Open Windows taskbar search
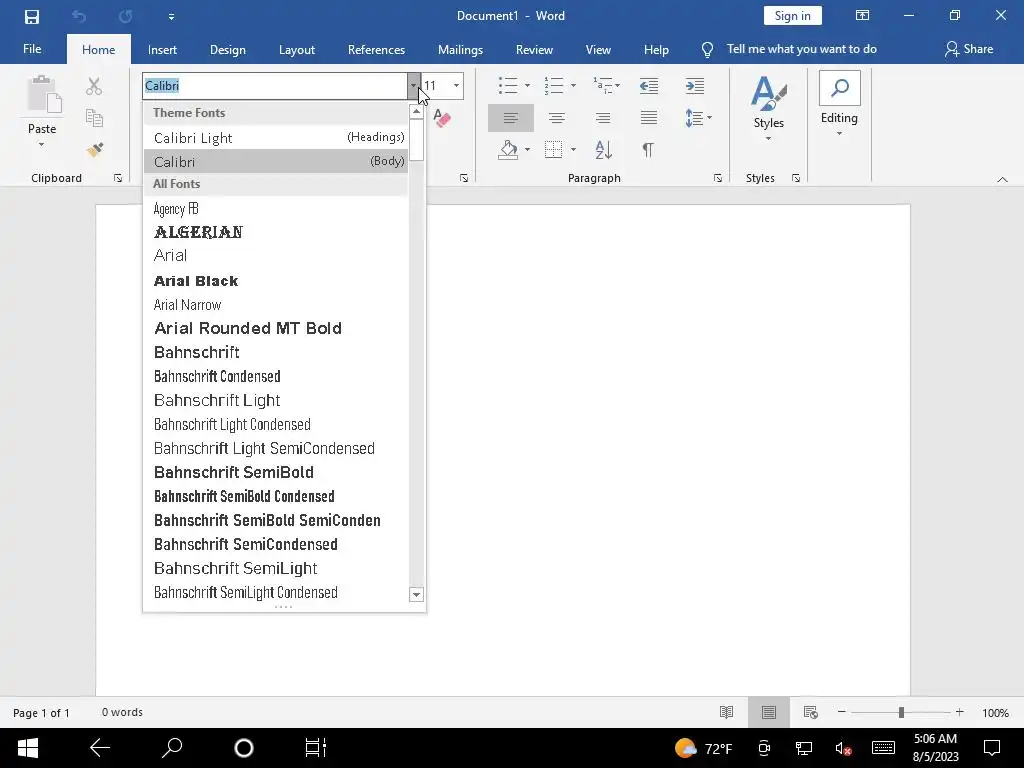Image resolution: width=1024 pixels, height=768 pixels. click(172, 748)
